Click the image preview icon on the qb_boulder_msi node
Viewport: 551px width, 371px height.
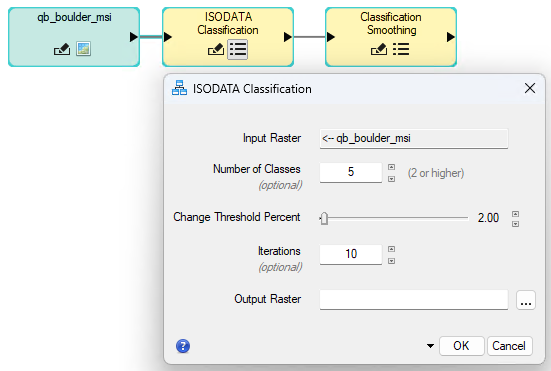tap(84, 49)
